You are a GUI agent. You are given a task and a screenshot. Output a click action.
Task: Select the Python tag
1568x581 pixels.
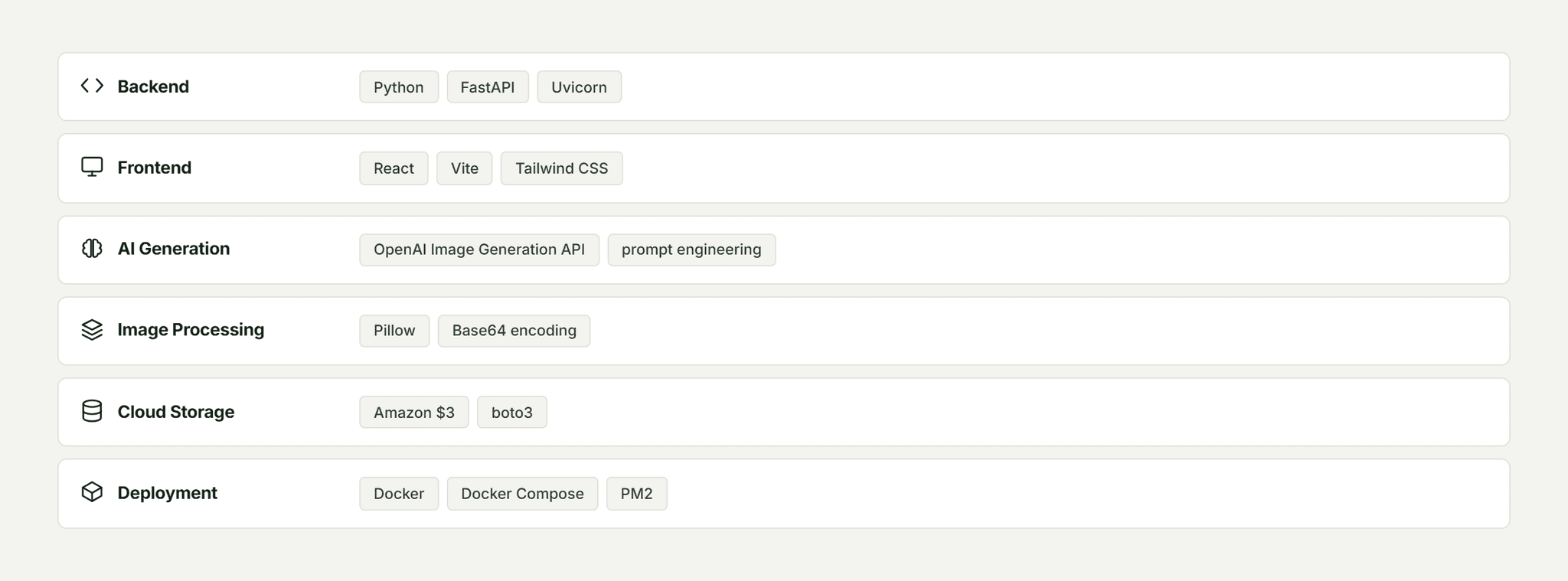tap(399, 87)
